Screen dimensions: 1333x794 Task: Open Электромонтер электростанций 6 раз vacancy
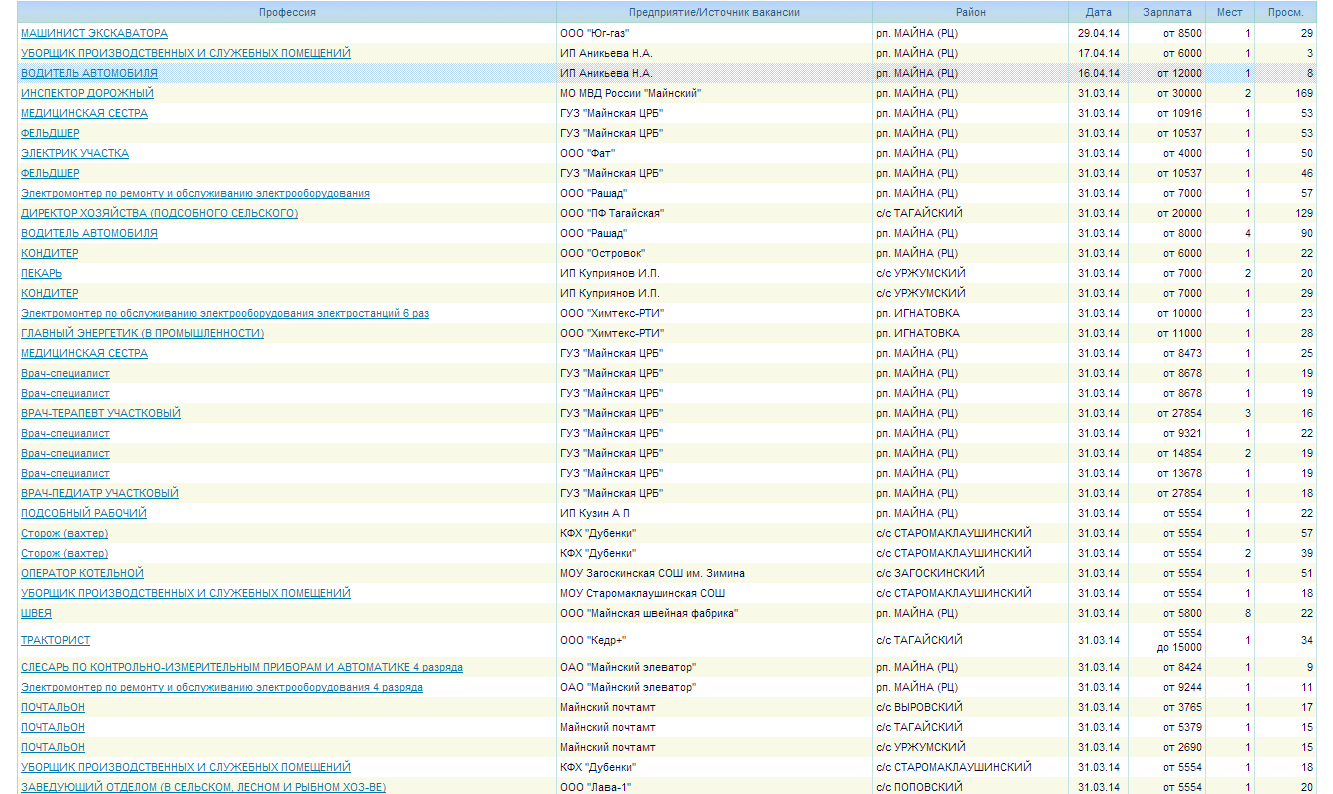coord(225,313)
